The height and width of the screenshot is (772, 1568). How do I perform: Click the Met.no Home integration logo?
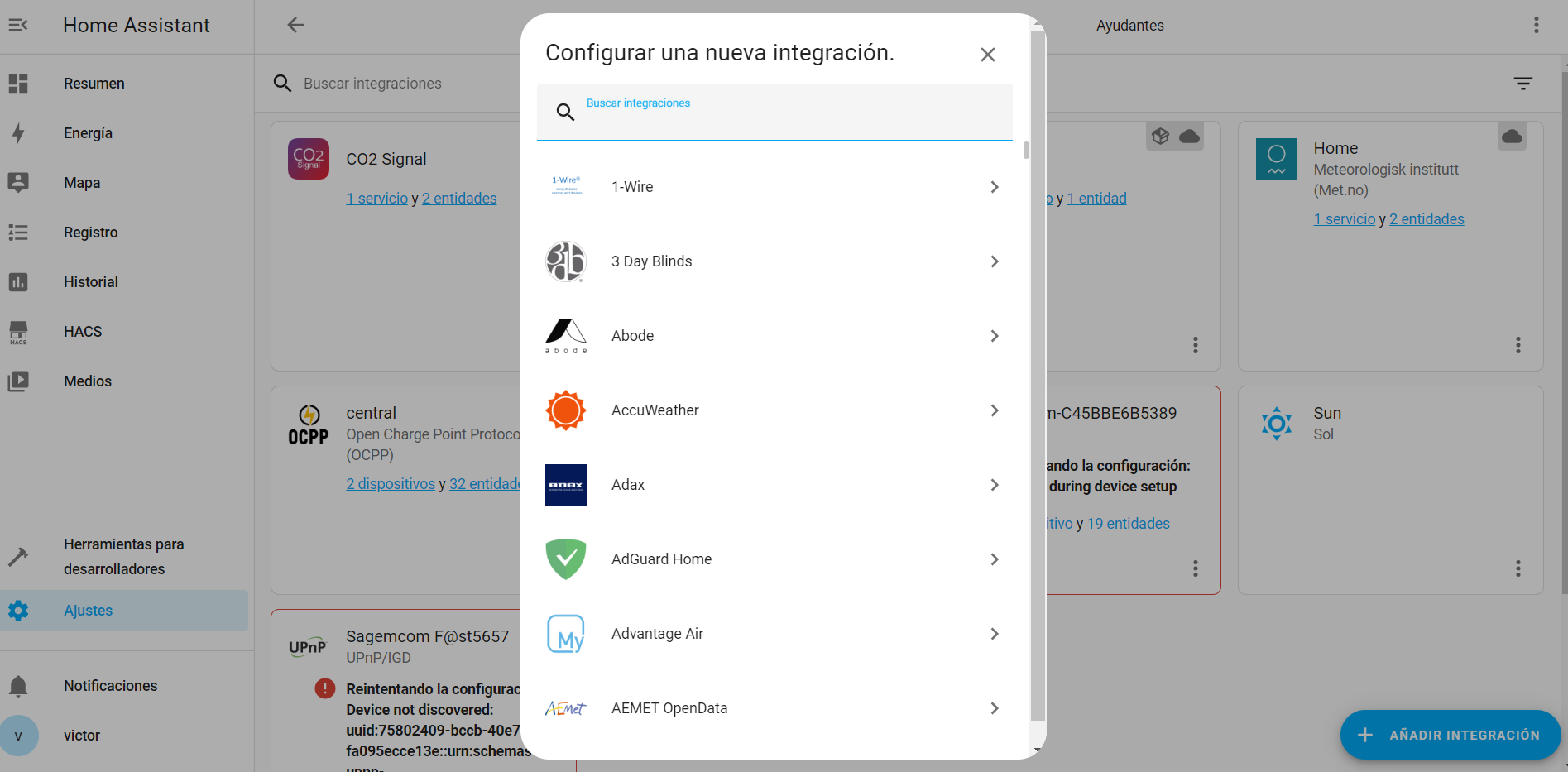1277,159
